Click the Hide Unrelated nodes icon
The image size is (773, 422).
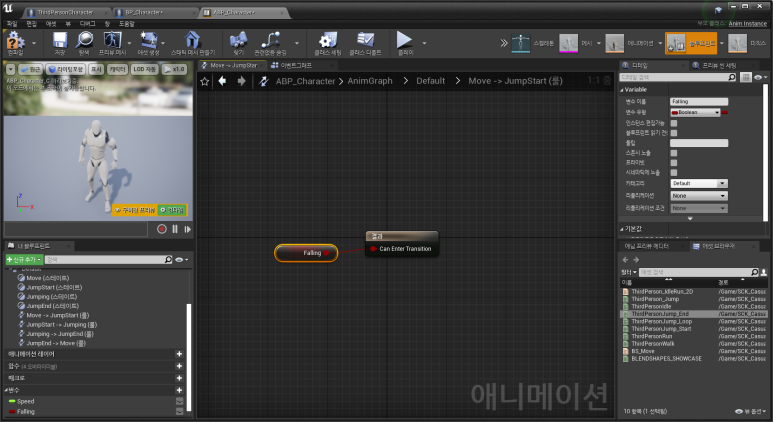(271, 40)
